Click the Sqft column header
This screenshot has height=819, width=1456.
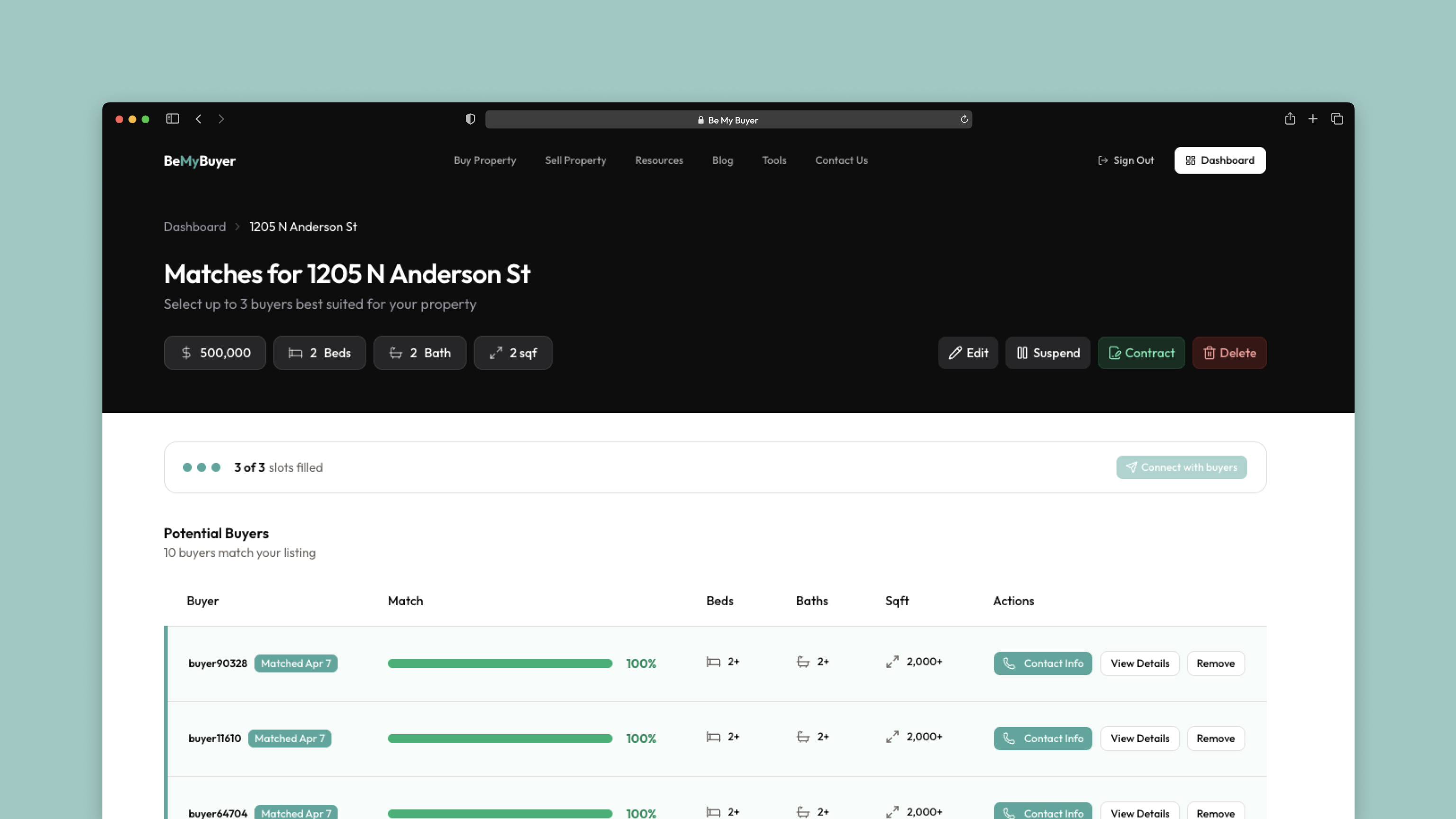(x=896, y=601)
